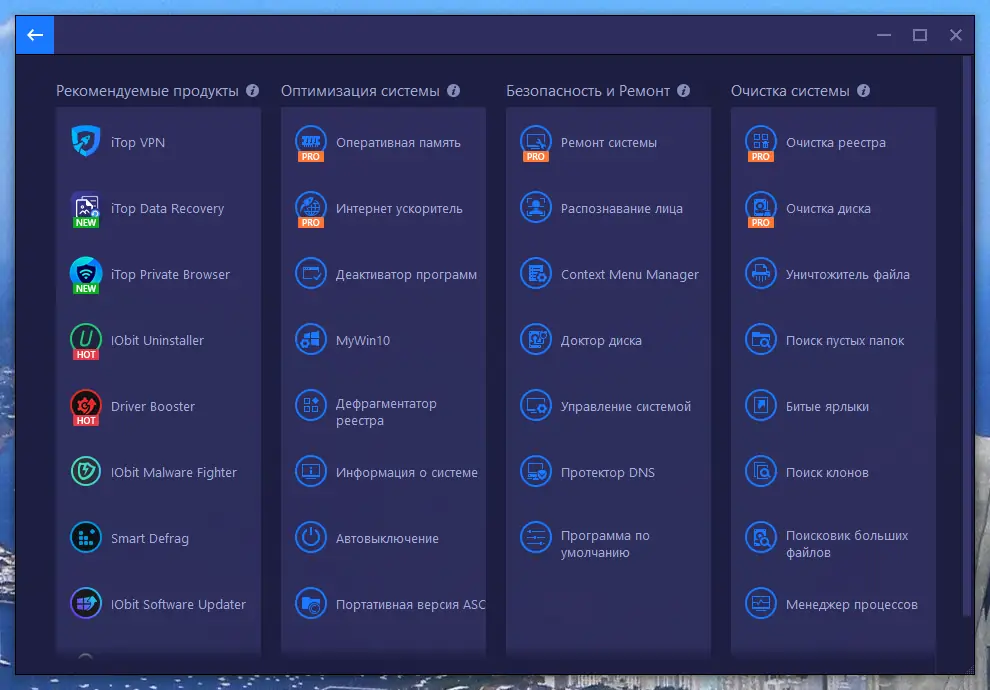
Task: Show info for Оптимизация системы
Action: coord(453,91)
